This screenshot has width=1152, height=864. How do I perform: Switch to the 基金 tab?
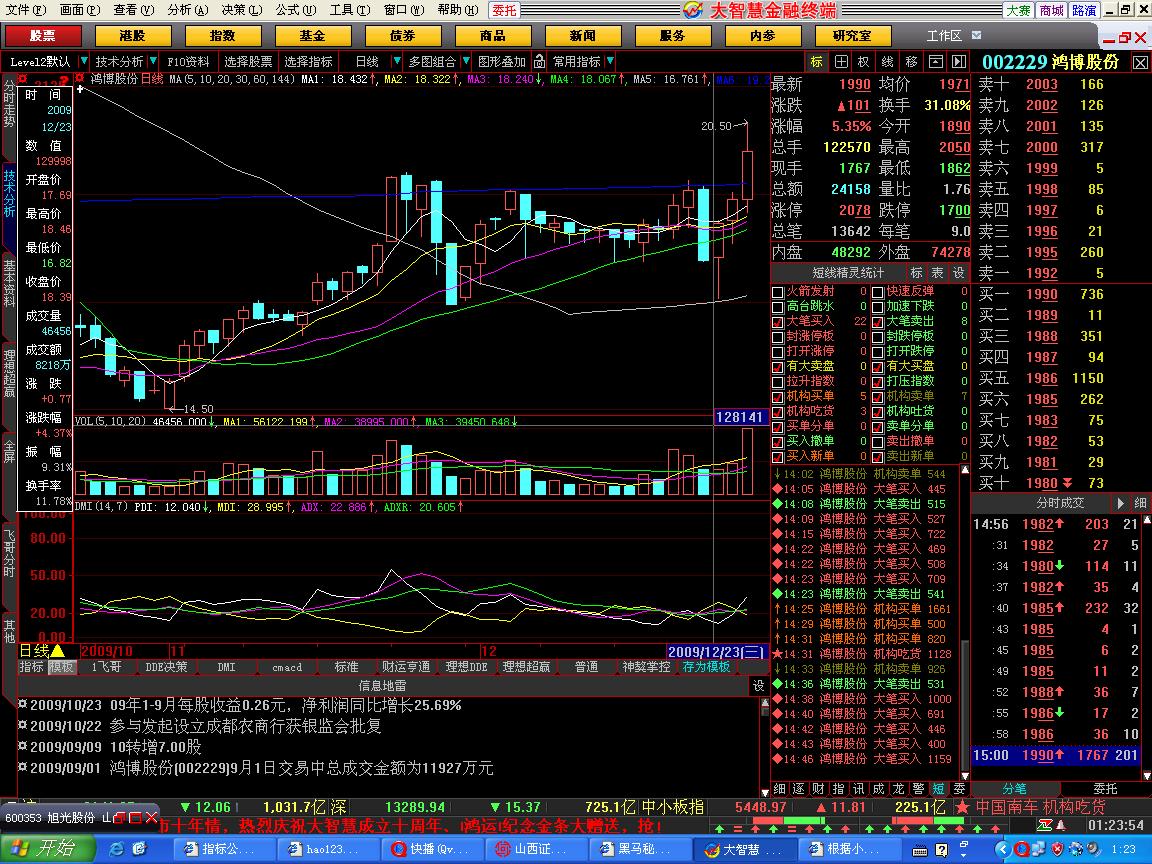tap(312, 35)
